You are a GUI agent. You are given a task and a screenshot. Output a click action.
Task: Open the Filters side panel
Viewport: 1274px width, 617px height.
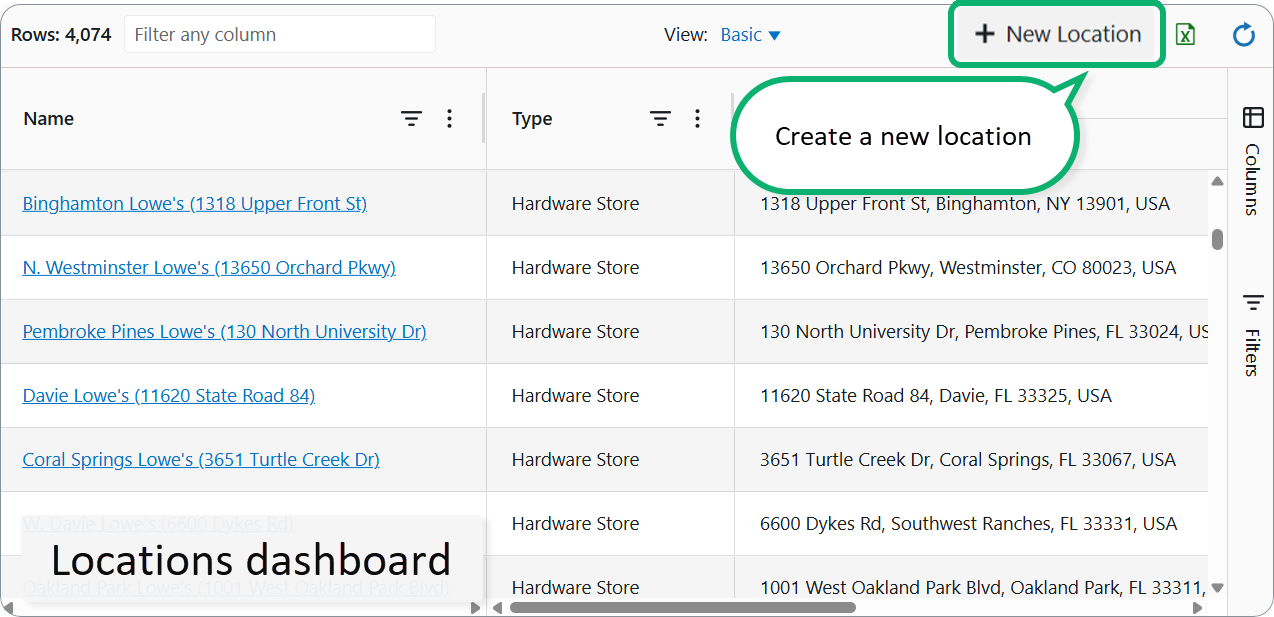pos(1252,335)
